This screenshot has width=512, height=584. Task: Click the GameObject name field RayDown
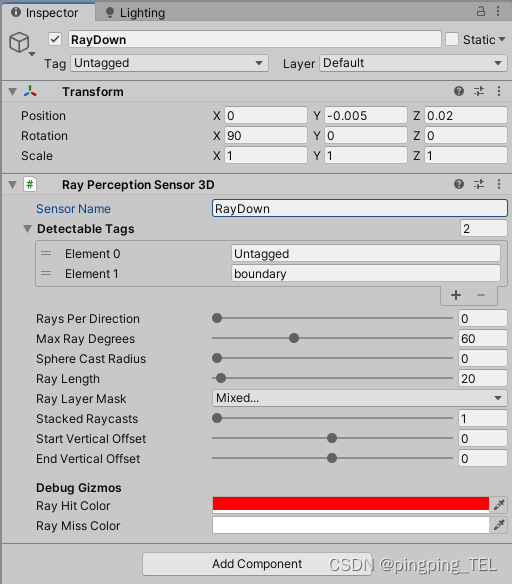click(255, 39)
